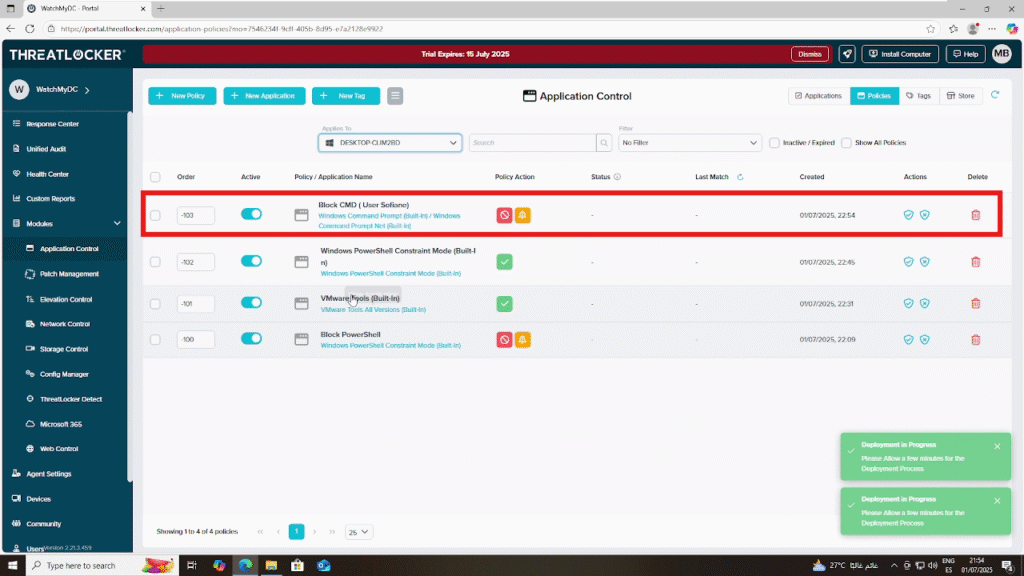This screenshot has height=576, width=1024.
Task: Switch to the Applications tab
Action: pos(819,96)
